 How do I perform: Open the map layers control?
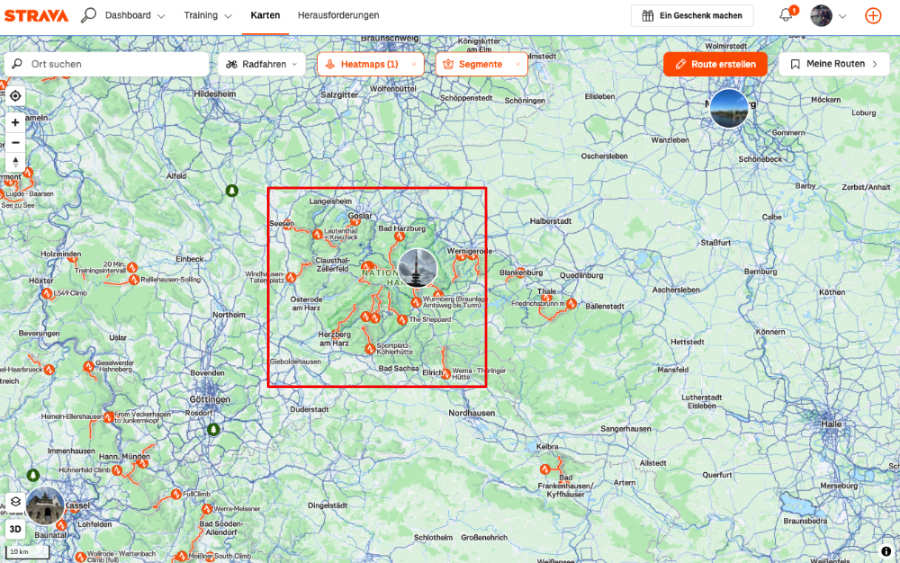pos(15,502)
